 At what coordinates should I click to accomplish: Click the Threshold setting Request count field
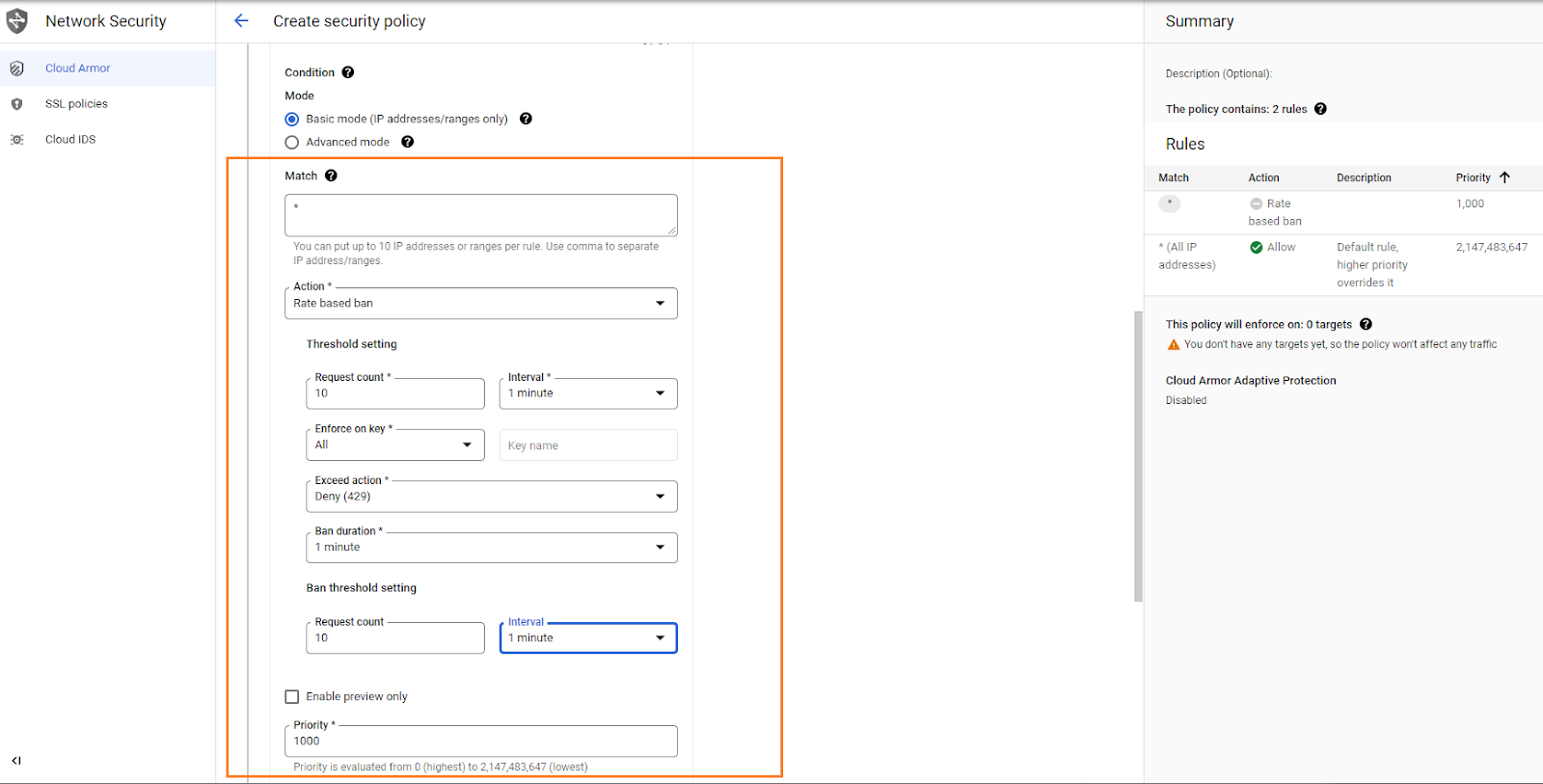[x=395, y=393]
